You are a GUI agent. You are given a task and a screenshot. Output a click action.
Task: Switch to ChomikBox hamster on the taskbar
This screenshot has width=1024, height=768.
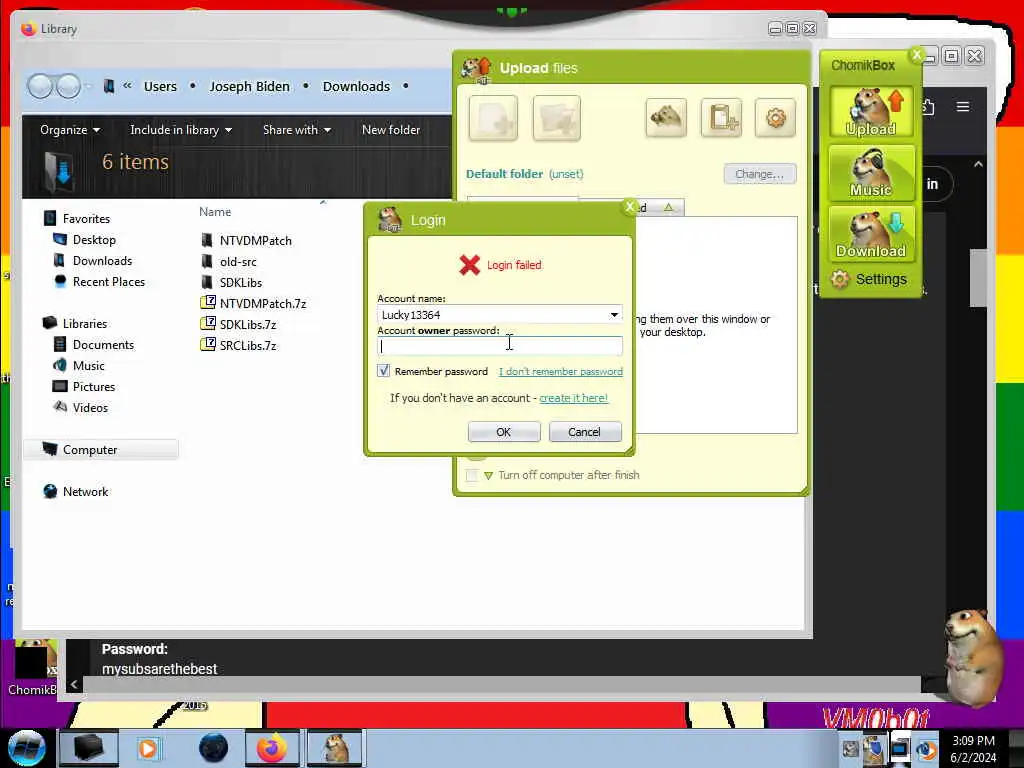[x=336, y=748]
